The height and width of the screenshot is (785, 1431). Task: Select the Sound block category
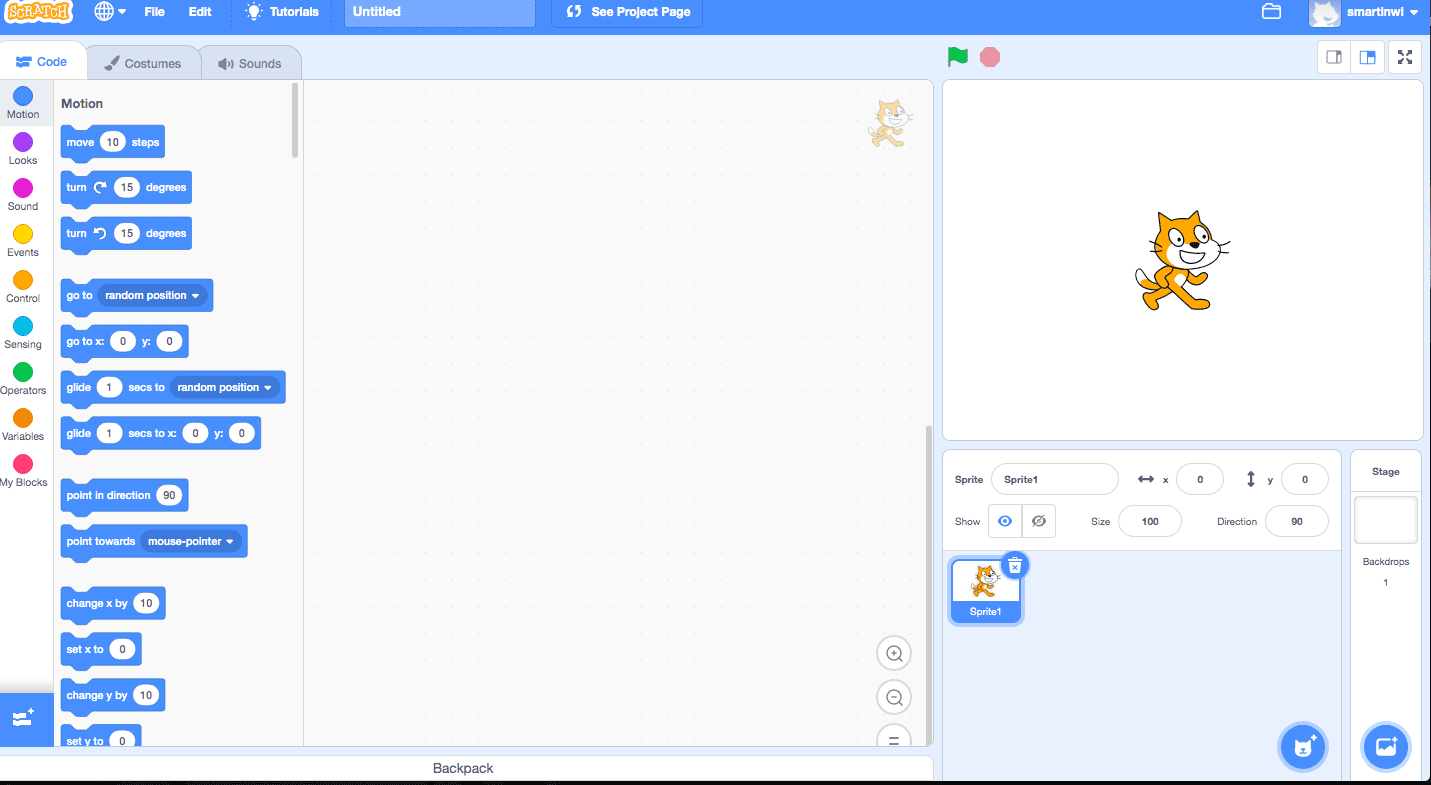click(x=23, y=195)
